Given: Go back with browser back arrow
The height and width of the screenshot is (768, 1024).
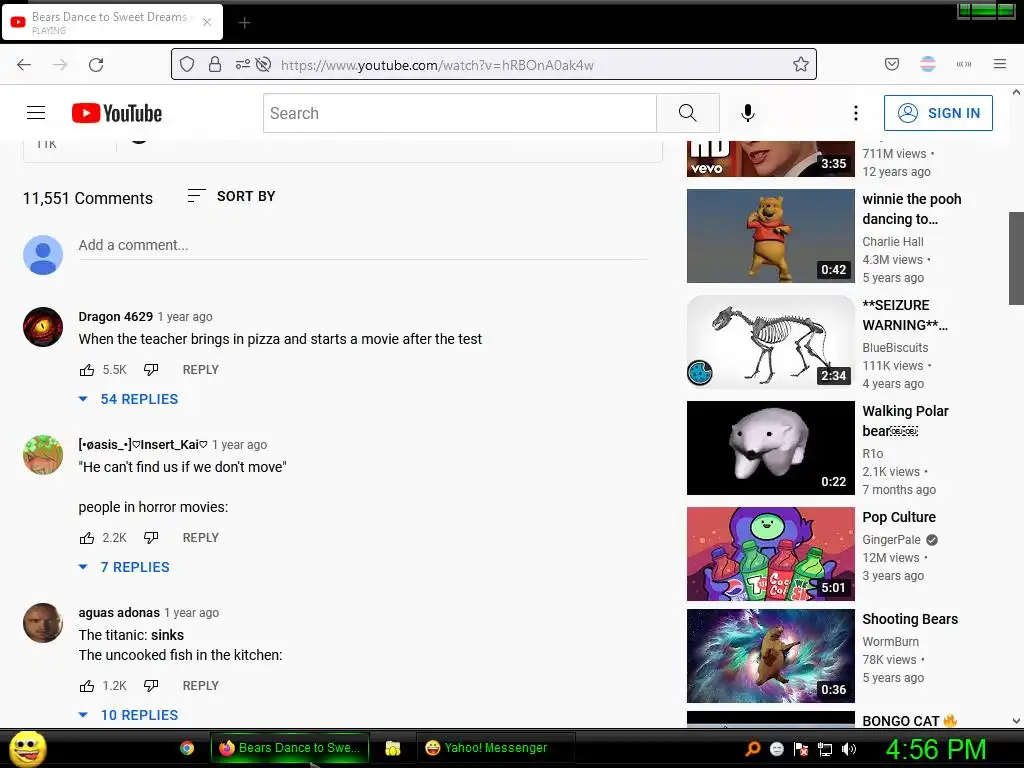Looking at the screenshot, I should point(24,65).
